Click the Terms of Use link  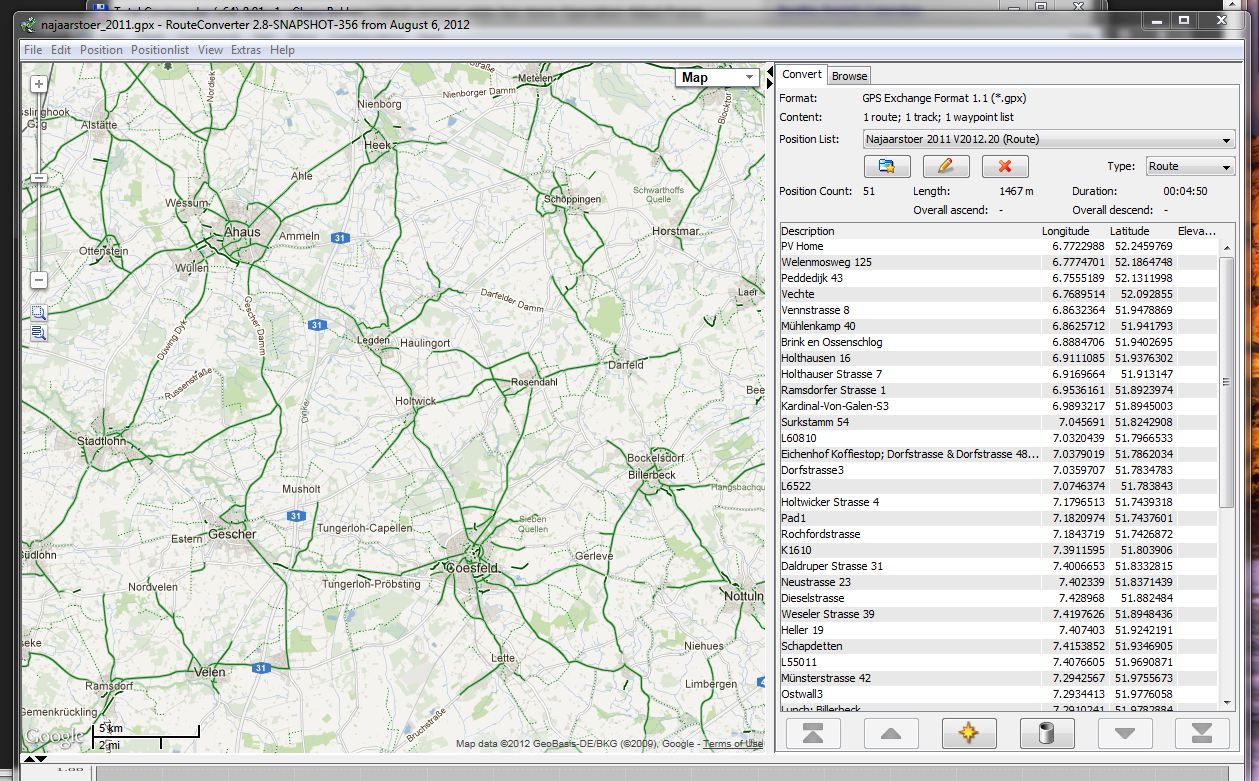point(732,744)
